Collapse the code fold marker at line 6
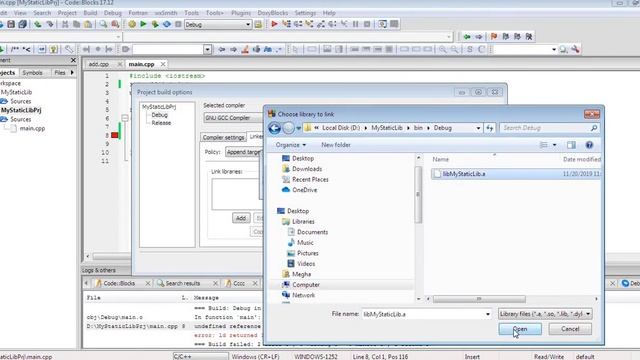640x360 pixels. pos(124,118)
